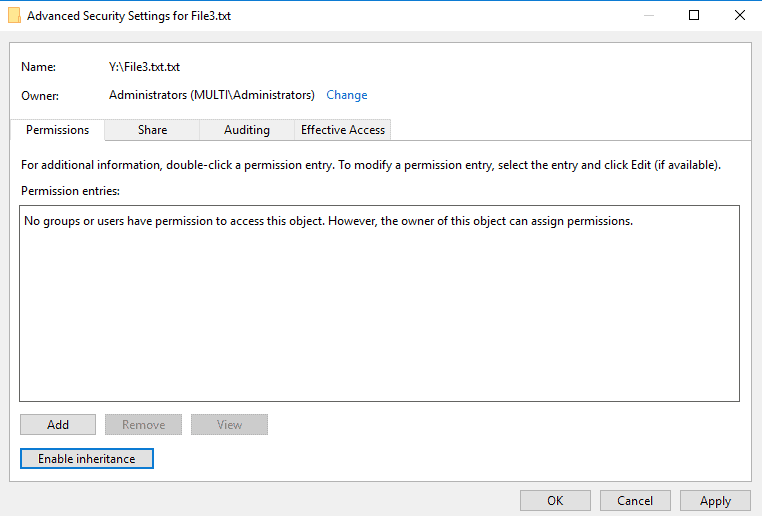762x516 pixels.
Task: Close the Advanced Security Settings dialog
Action: point(739,16)
